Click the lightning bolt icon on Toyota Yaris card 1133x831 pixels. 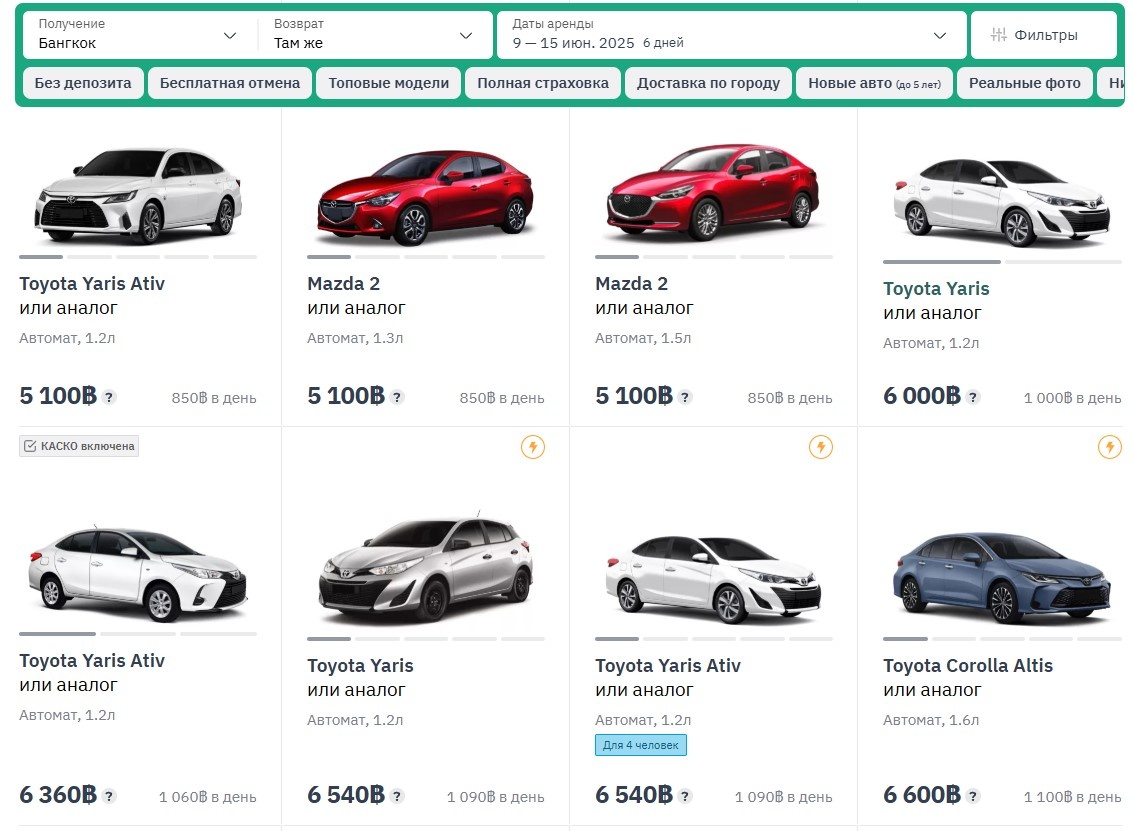click(533, 447)
